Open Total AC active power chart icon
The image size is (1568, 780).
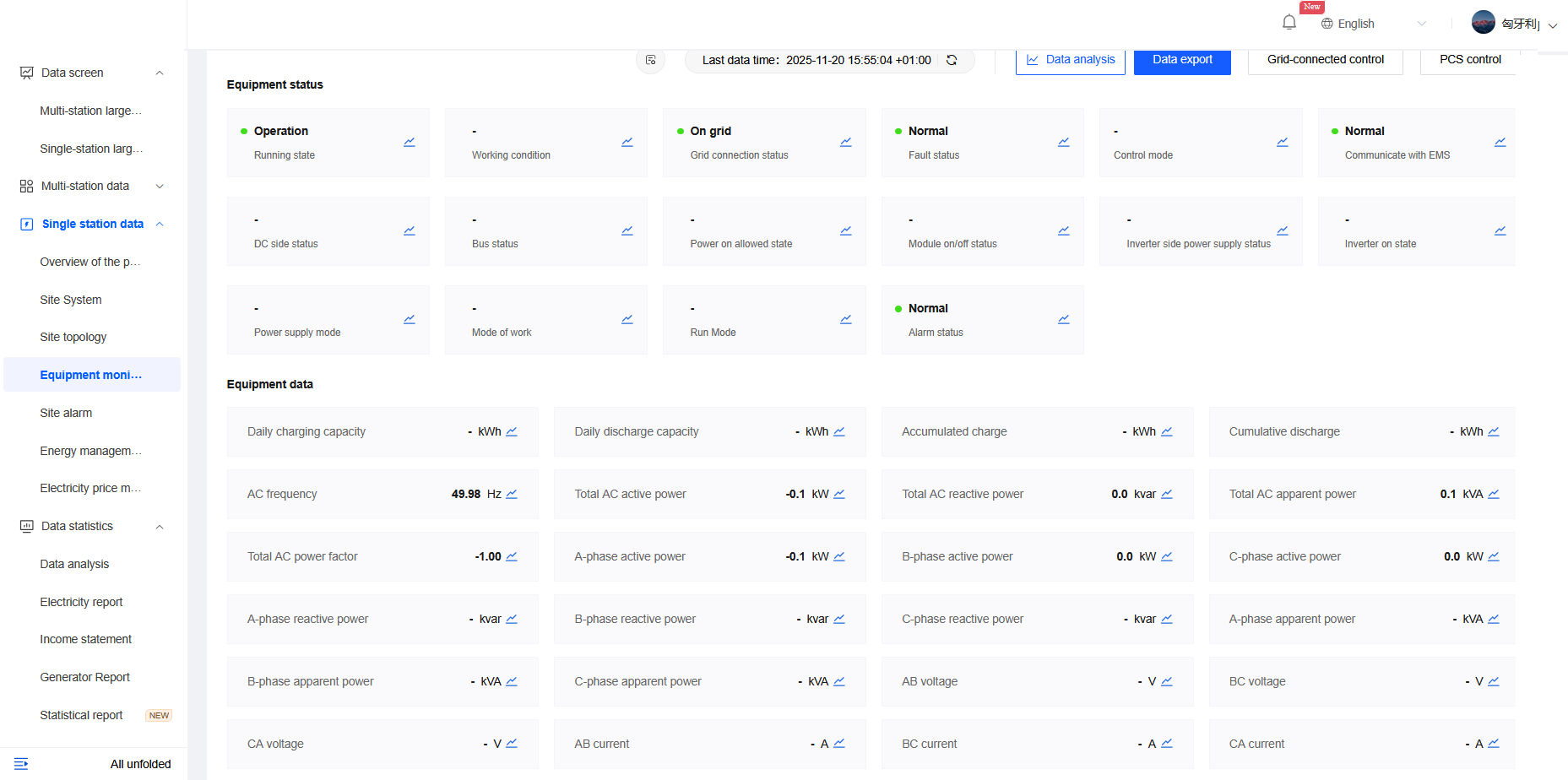coord(839,494)
